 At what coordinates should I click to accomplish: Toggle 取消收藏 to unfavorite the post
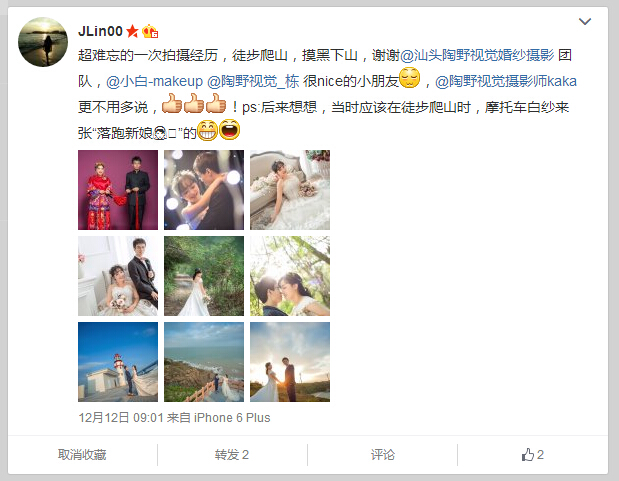coord(82,455)
